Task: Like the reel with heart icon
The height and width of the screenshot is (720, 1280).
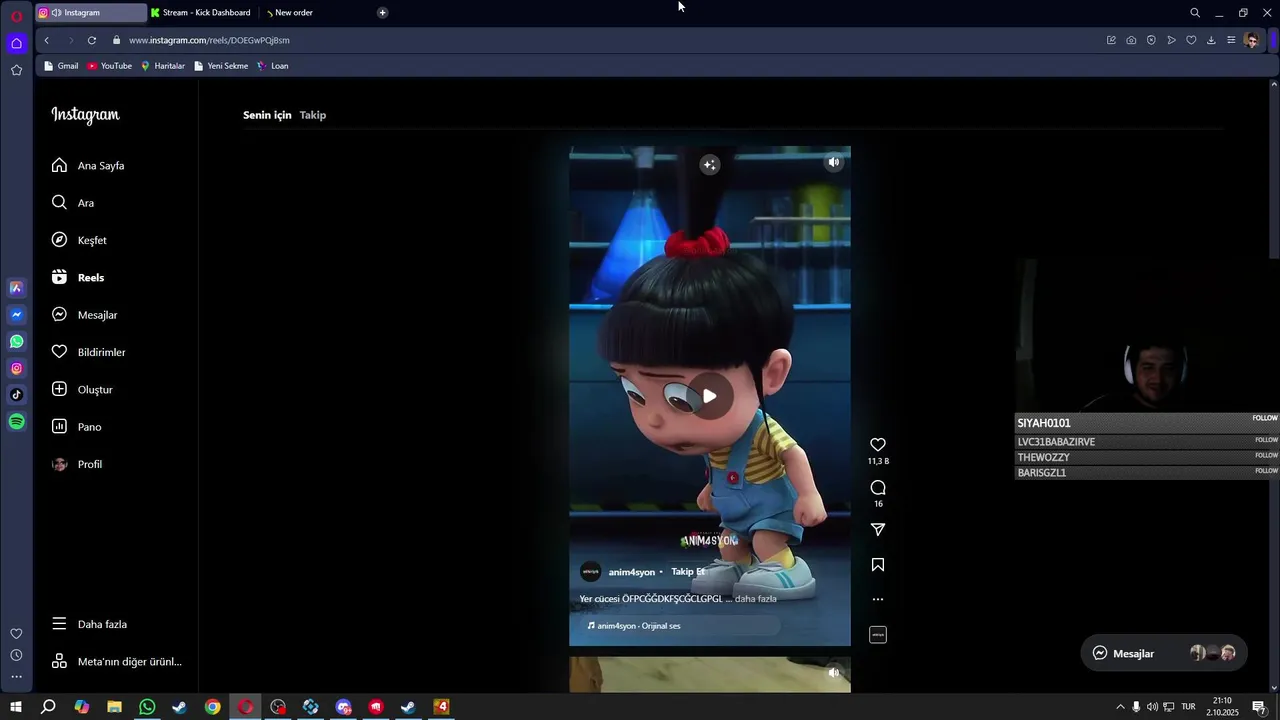Action: tap(878, 445)
